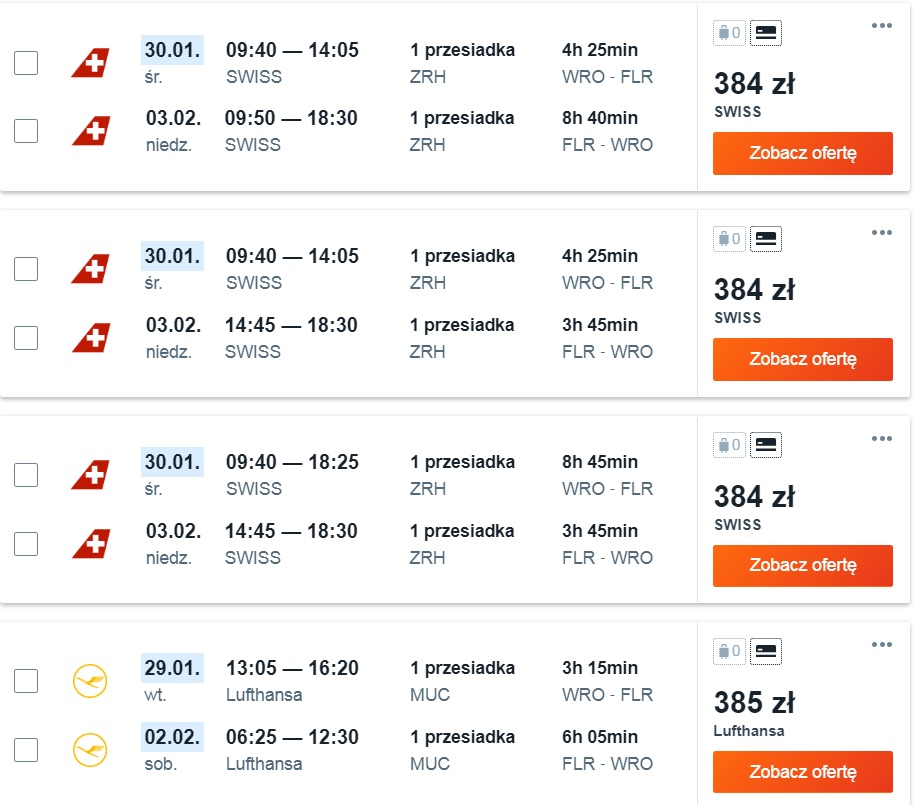Click SWISS logo on the 09:40–18:25 flight
Screen dimensions: 915x805
click(91, 474)
